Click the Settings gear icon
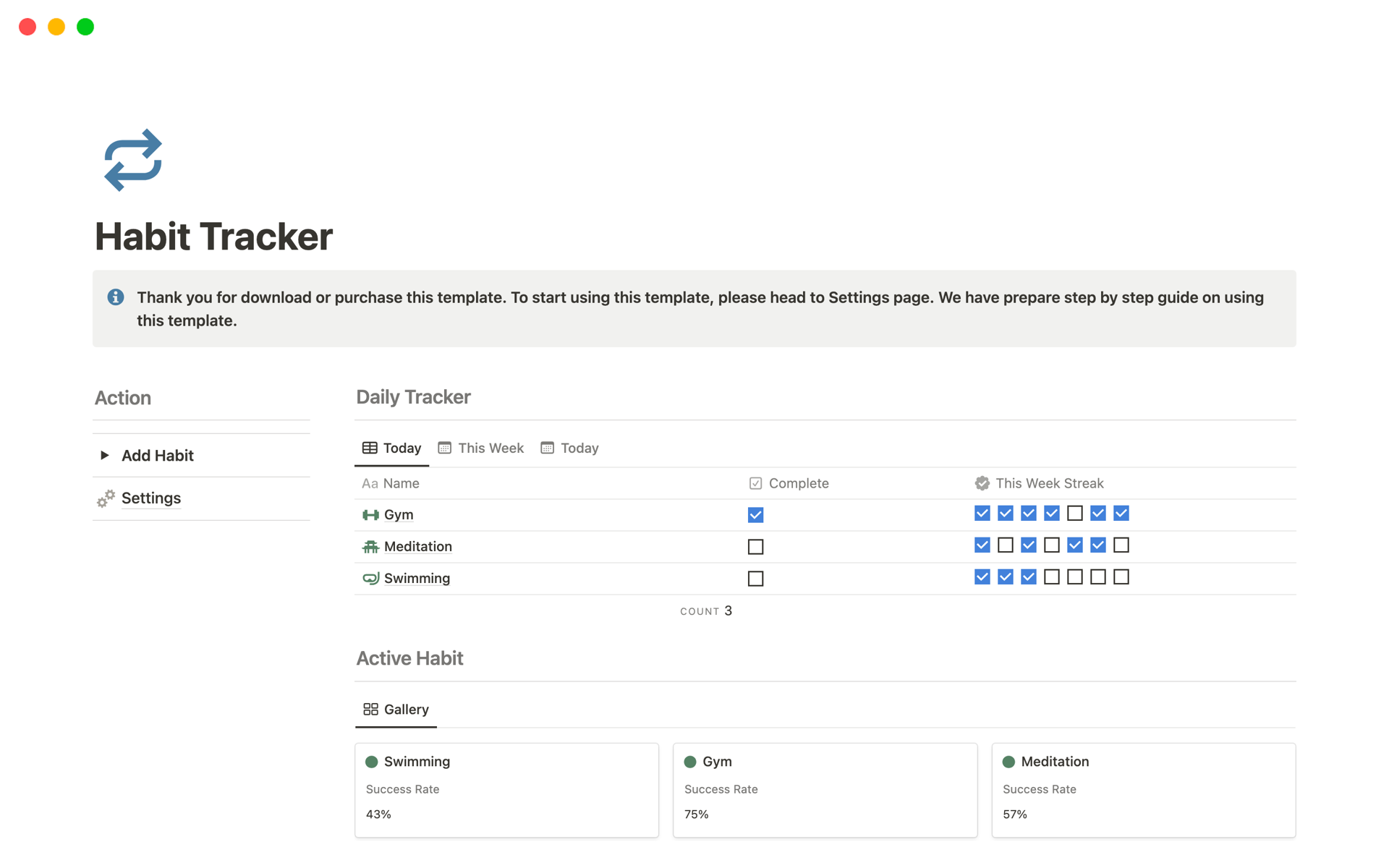This screenshot has height=868, width=1389. pyautogui.click(x=106, y=497)
